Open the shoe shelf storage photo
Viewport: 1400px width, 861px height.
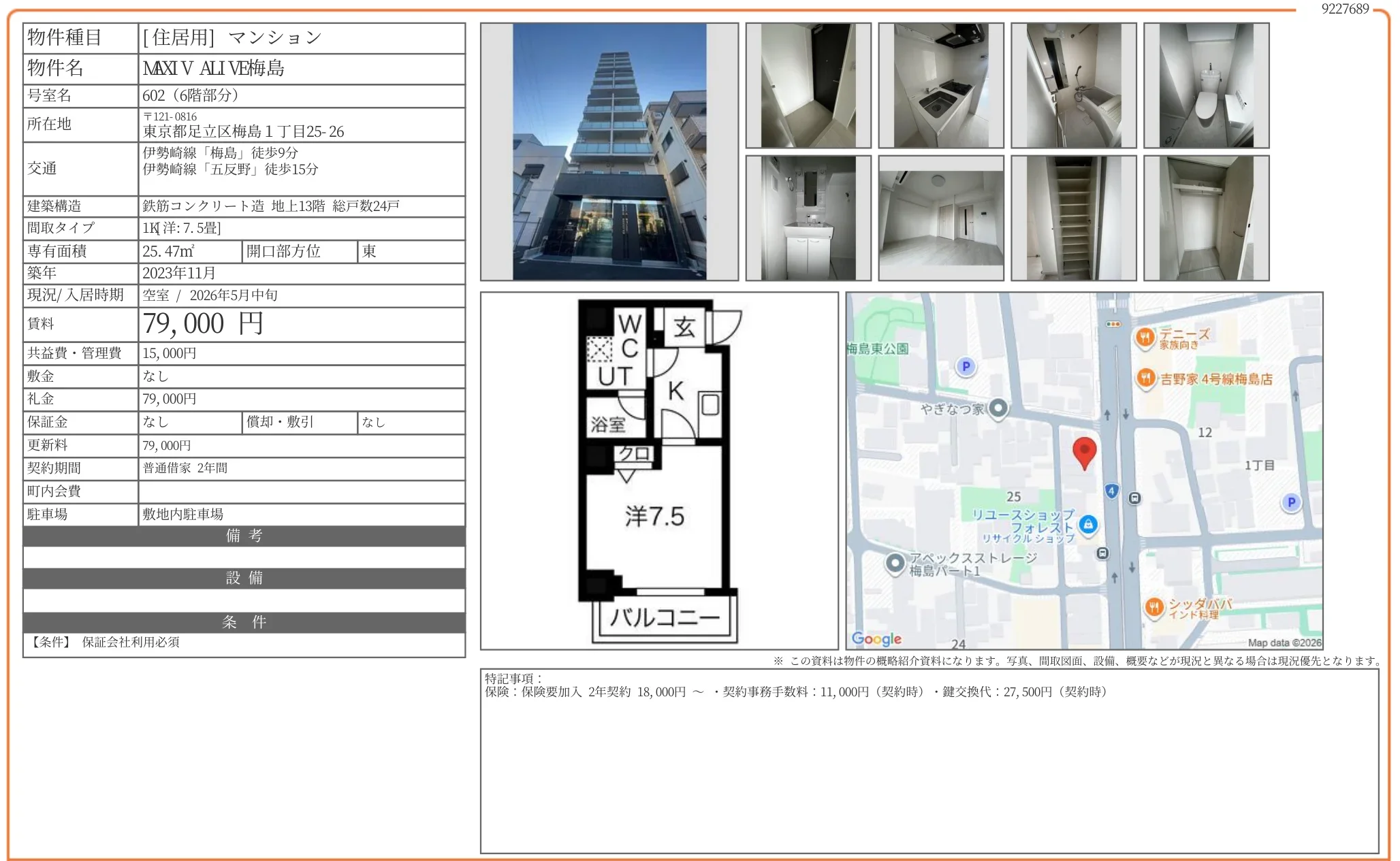(x=1073, y=218)
